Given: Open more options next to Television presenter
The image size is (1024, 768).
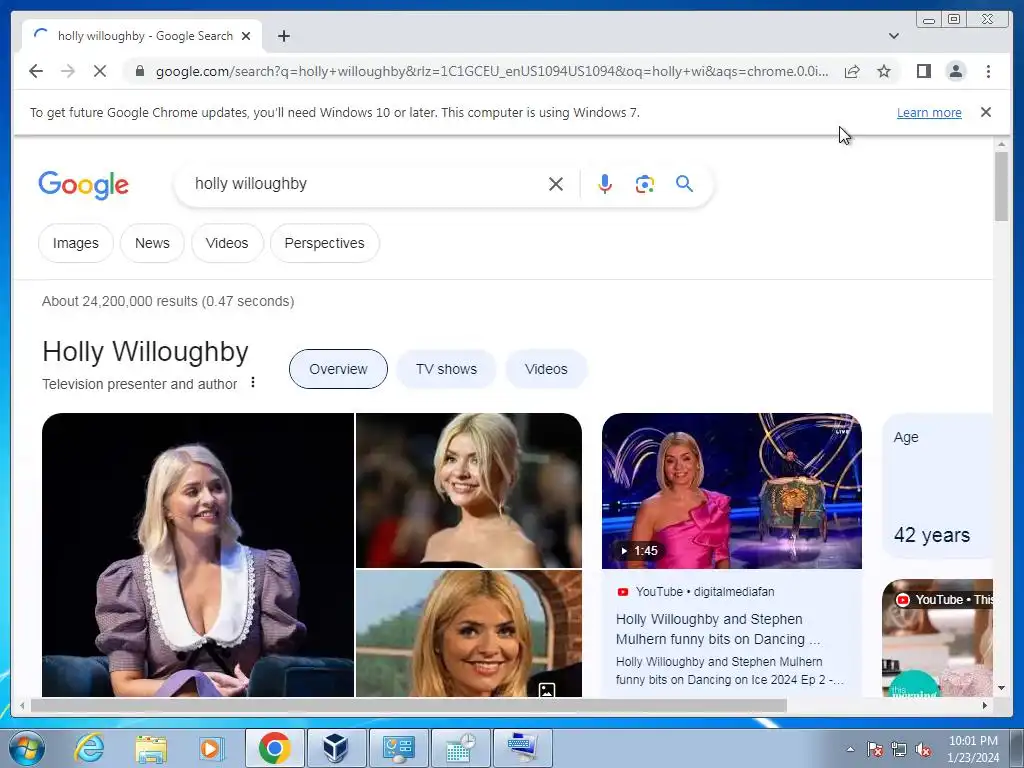Looking at the screenshot, I should pyautogui.click(x=253, y=383).
